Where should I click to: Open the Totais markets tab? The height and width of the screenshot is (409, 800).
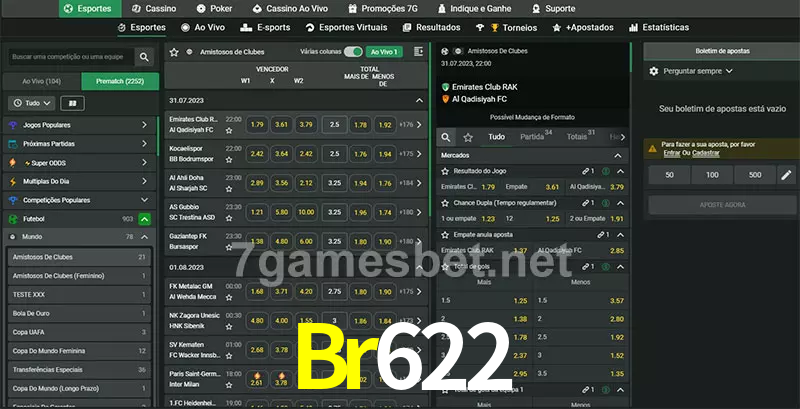point(581,137)
